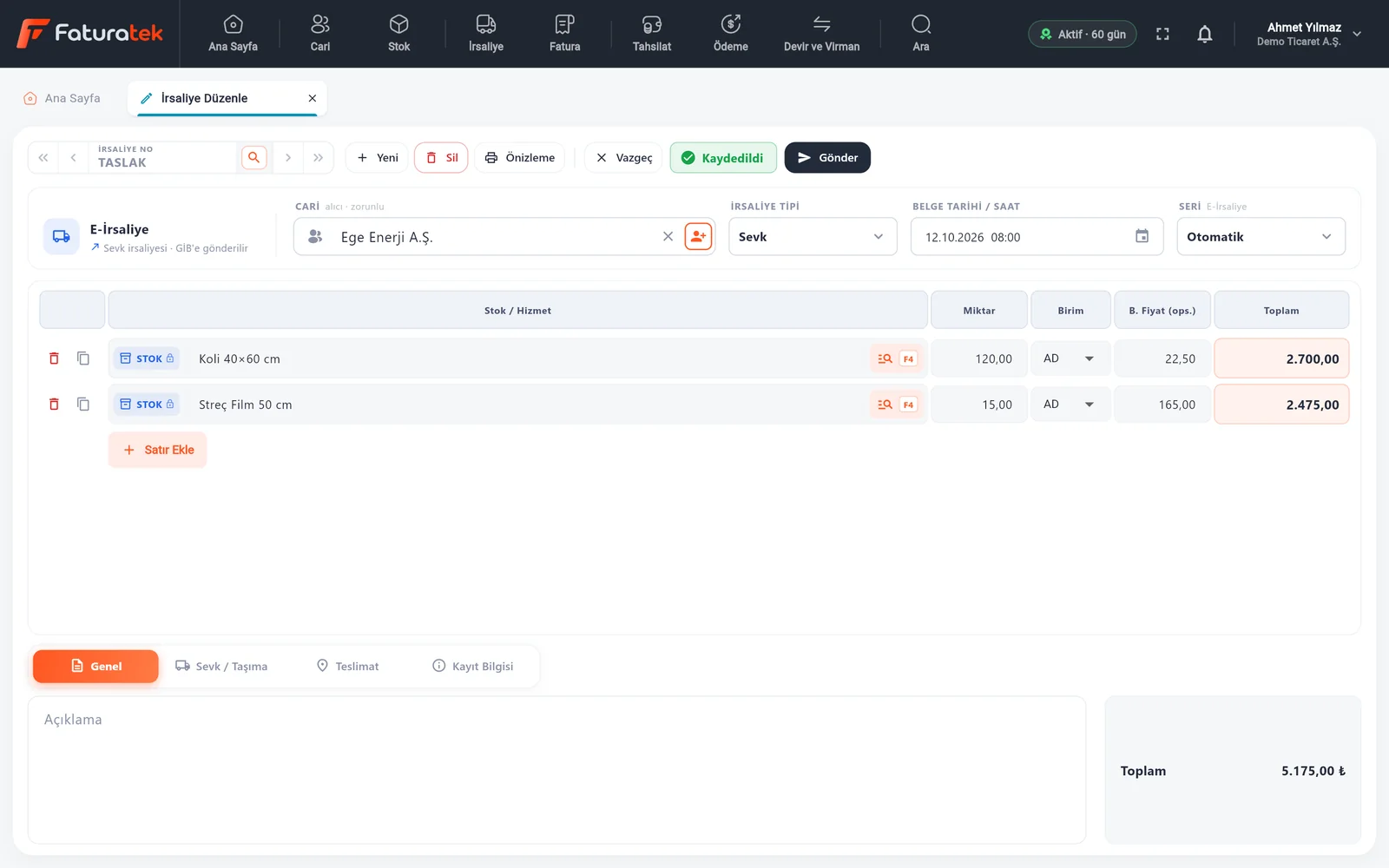This screenshot has height=868, width=1389.
Task: Switch to Kayıt Bilgisi tab
Action: (x=473, y=666)
